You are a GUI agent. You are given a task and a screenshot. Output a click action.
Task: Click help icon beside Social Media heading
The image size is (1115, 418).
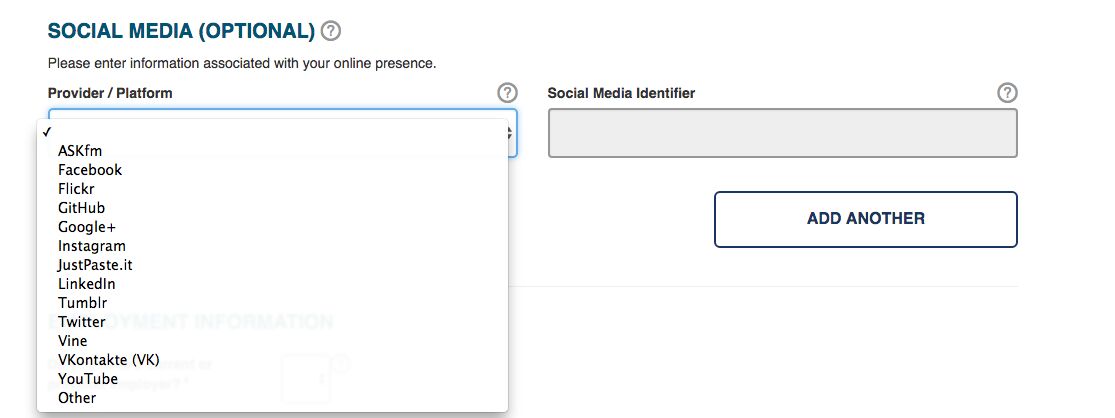coord(331,31)
